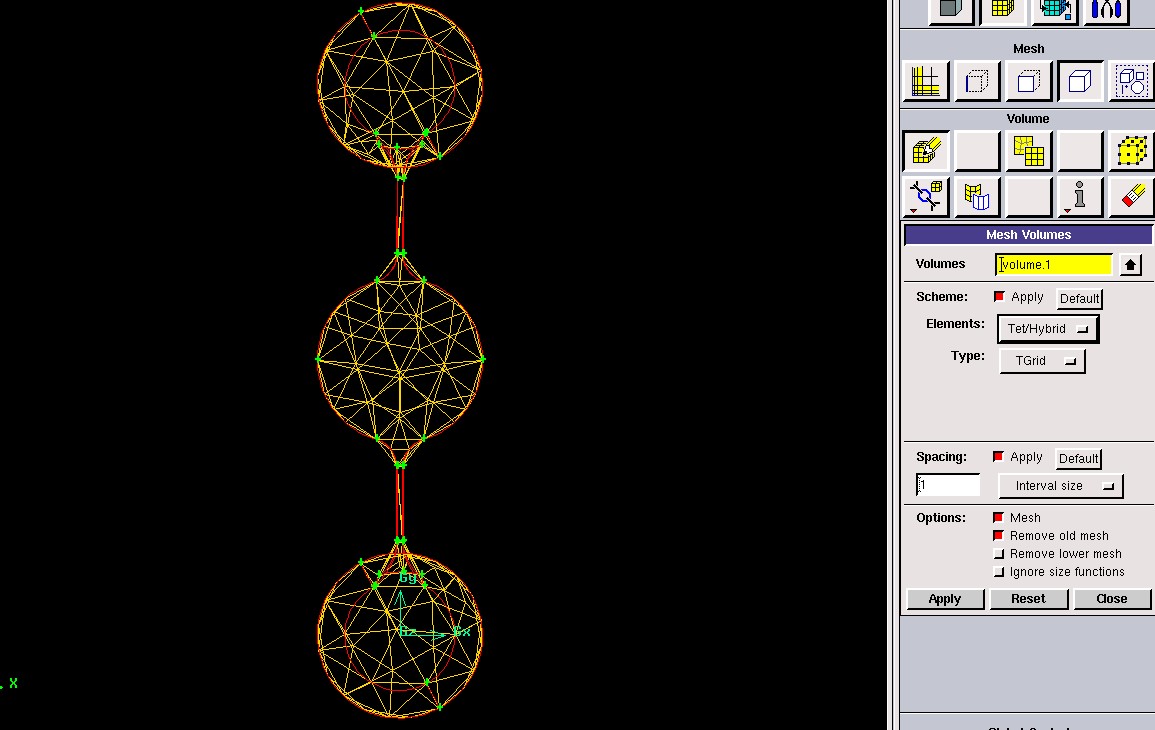Click the Set Volume Element Type icon

tap(1131, 151)
